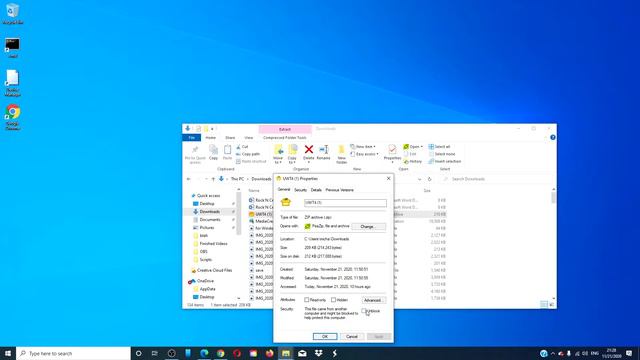Open the Recycle Bin desktop icon
This screenshot has width=640, height=360.
(13, 14)
